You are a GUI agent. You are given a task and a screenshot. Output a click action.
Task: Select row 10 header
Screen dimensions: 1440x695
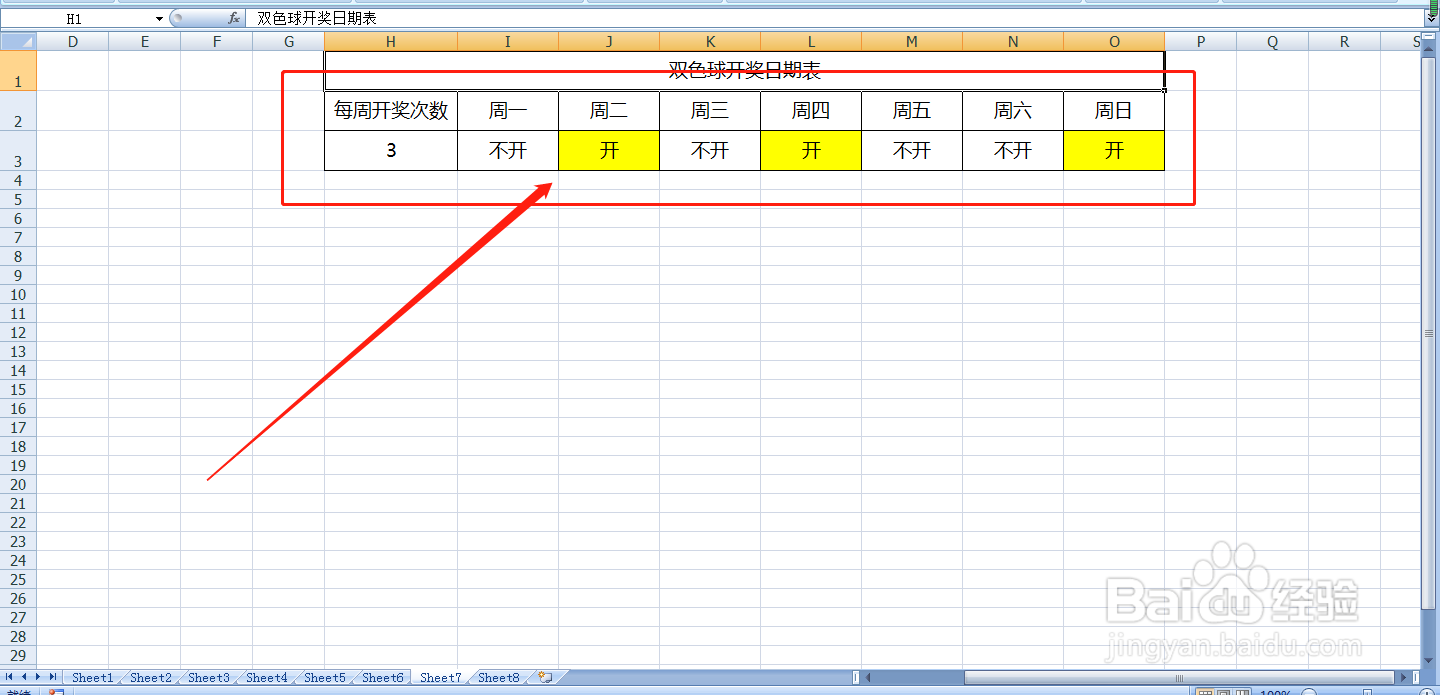tap(18, 294)
